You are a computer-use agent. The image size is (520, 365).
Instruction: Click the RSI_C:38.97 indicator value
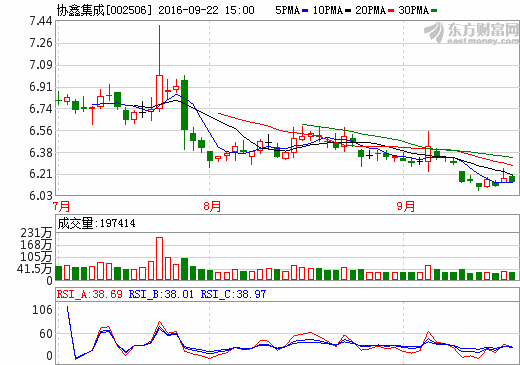tap(233, 294)
